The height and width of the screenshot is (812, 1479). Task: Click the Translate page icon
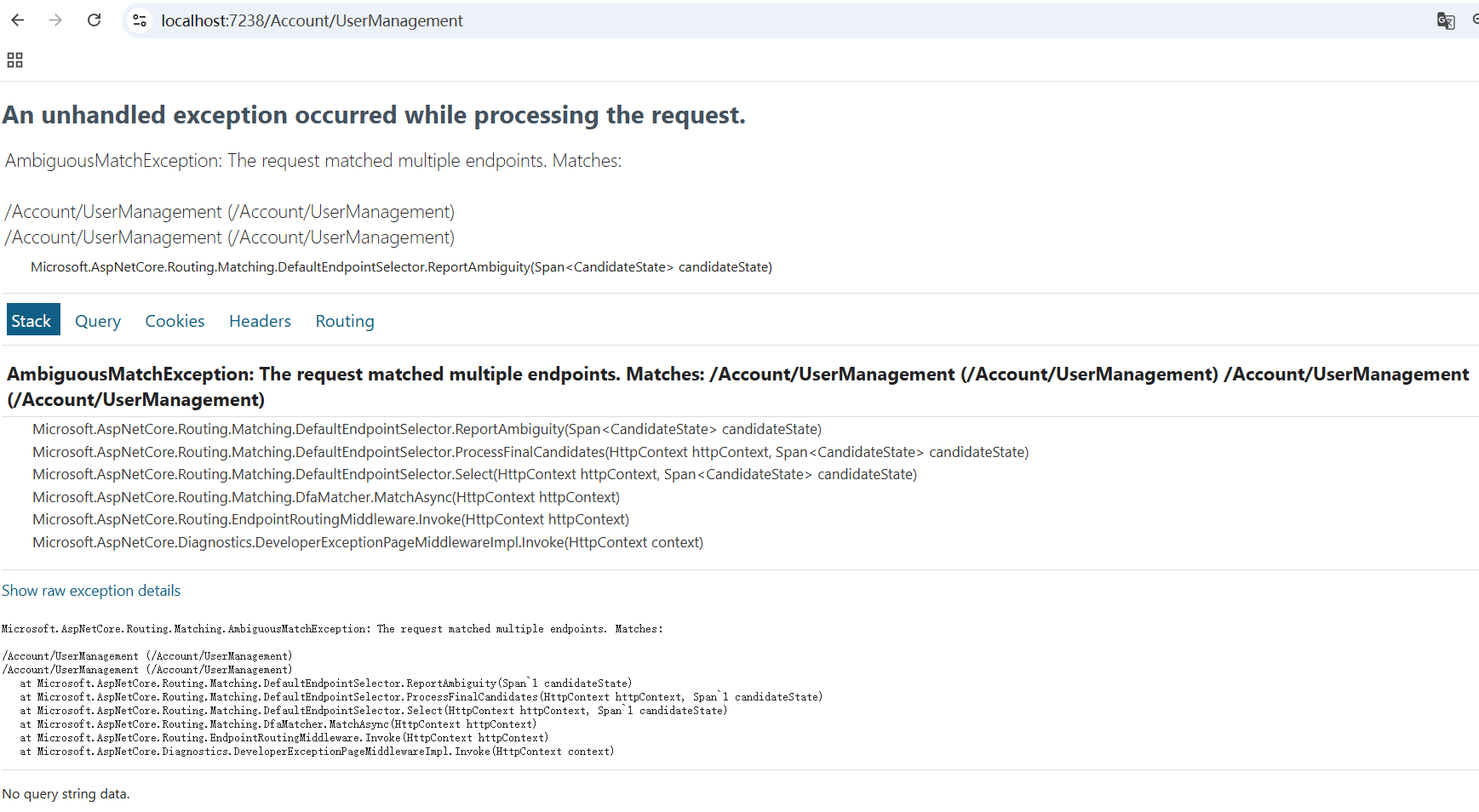tap(1445, 20)
